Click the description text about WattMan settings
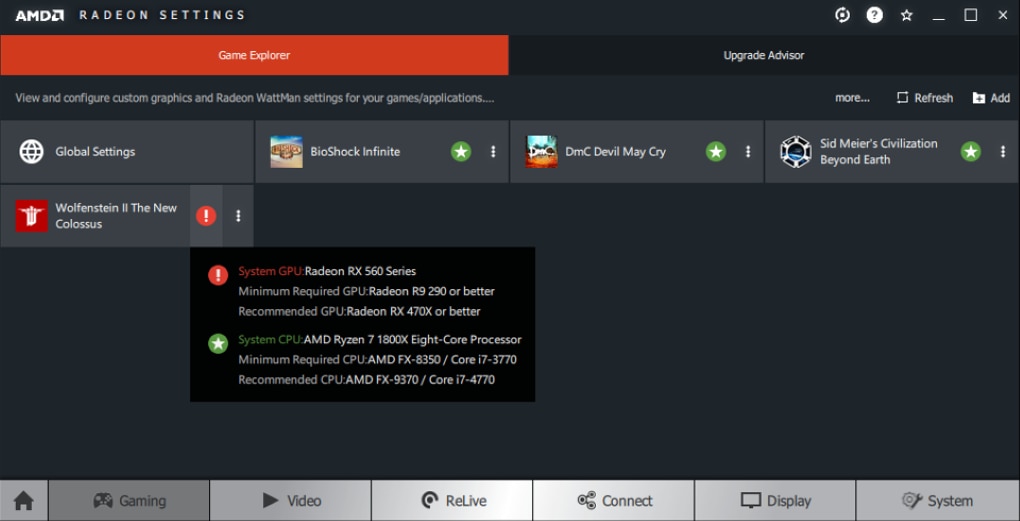1020x521 pixels. point(255,98)
